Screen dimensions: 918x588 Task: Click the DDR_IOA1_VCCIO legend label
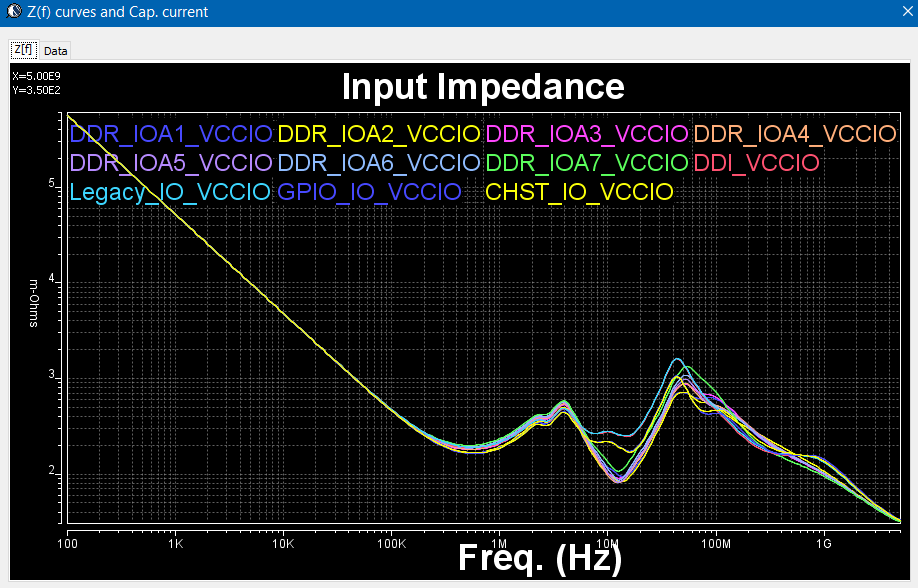[172, 134]
